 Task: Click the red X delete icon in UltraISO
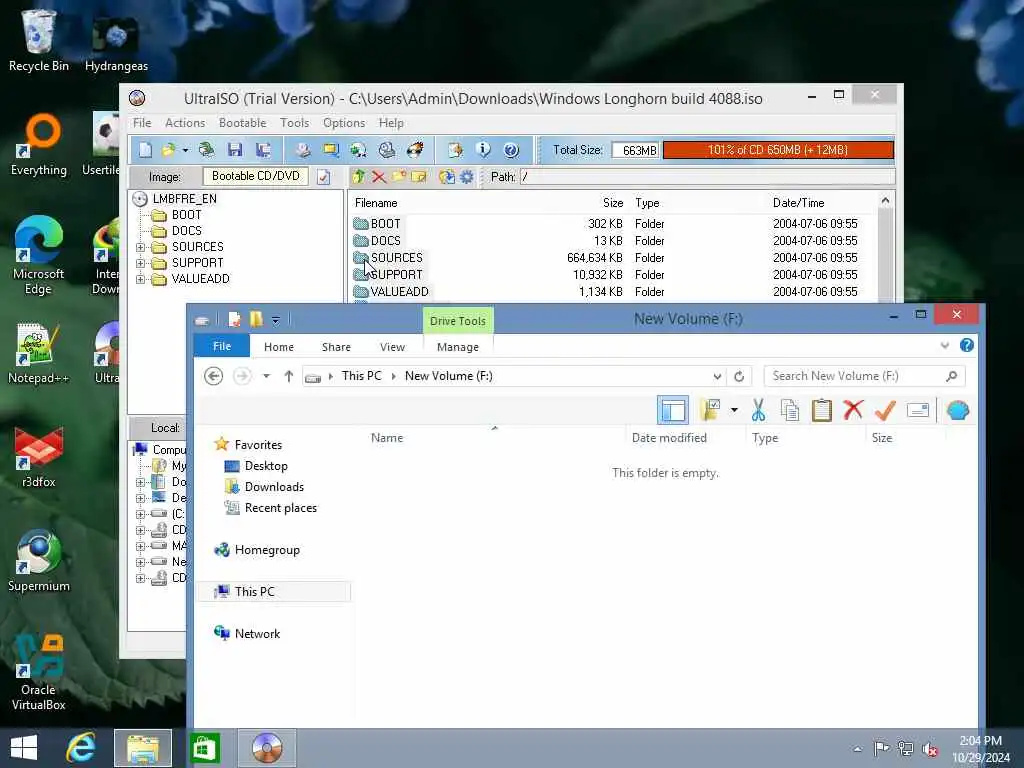[x=378, y=176]
